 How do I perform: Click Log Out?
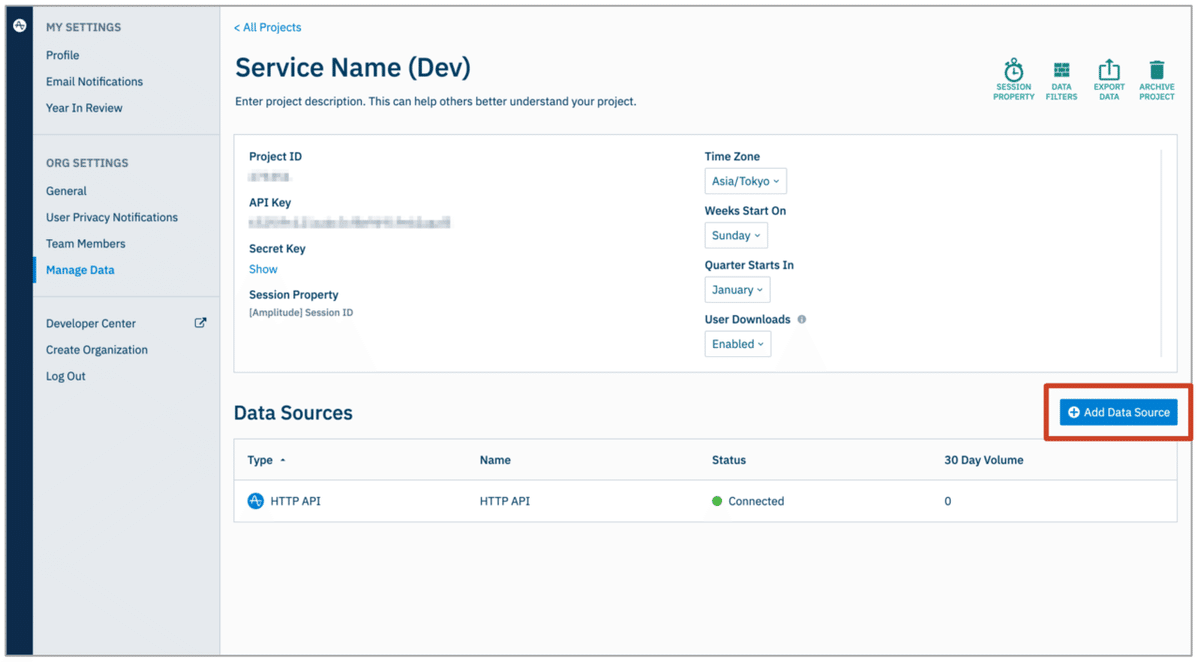click(x=66, y=376)
